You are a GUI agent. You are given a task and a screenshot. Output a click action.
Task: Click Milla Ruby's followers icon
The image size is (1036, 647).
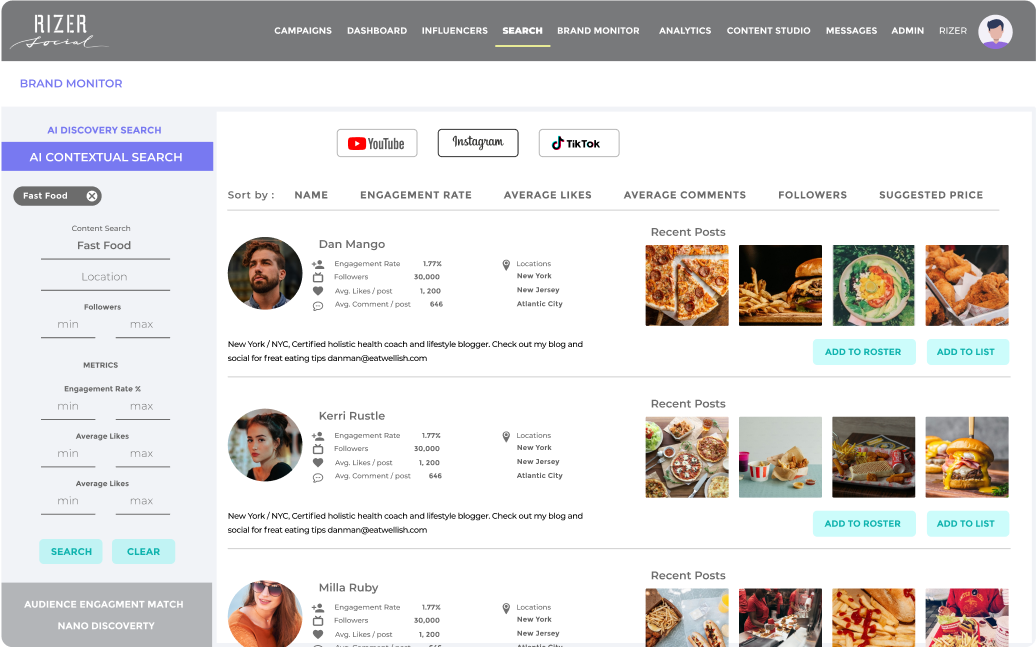[x=318, y=621]
